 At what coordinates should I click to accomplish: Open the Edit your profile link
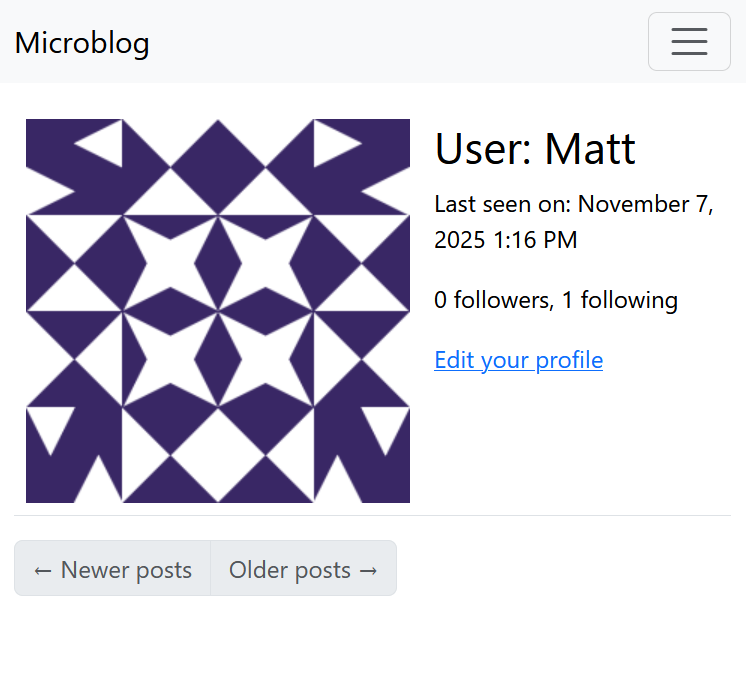(x=518, y=360)
